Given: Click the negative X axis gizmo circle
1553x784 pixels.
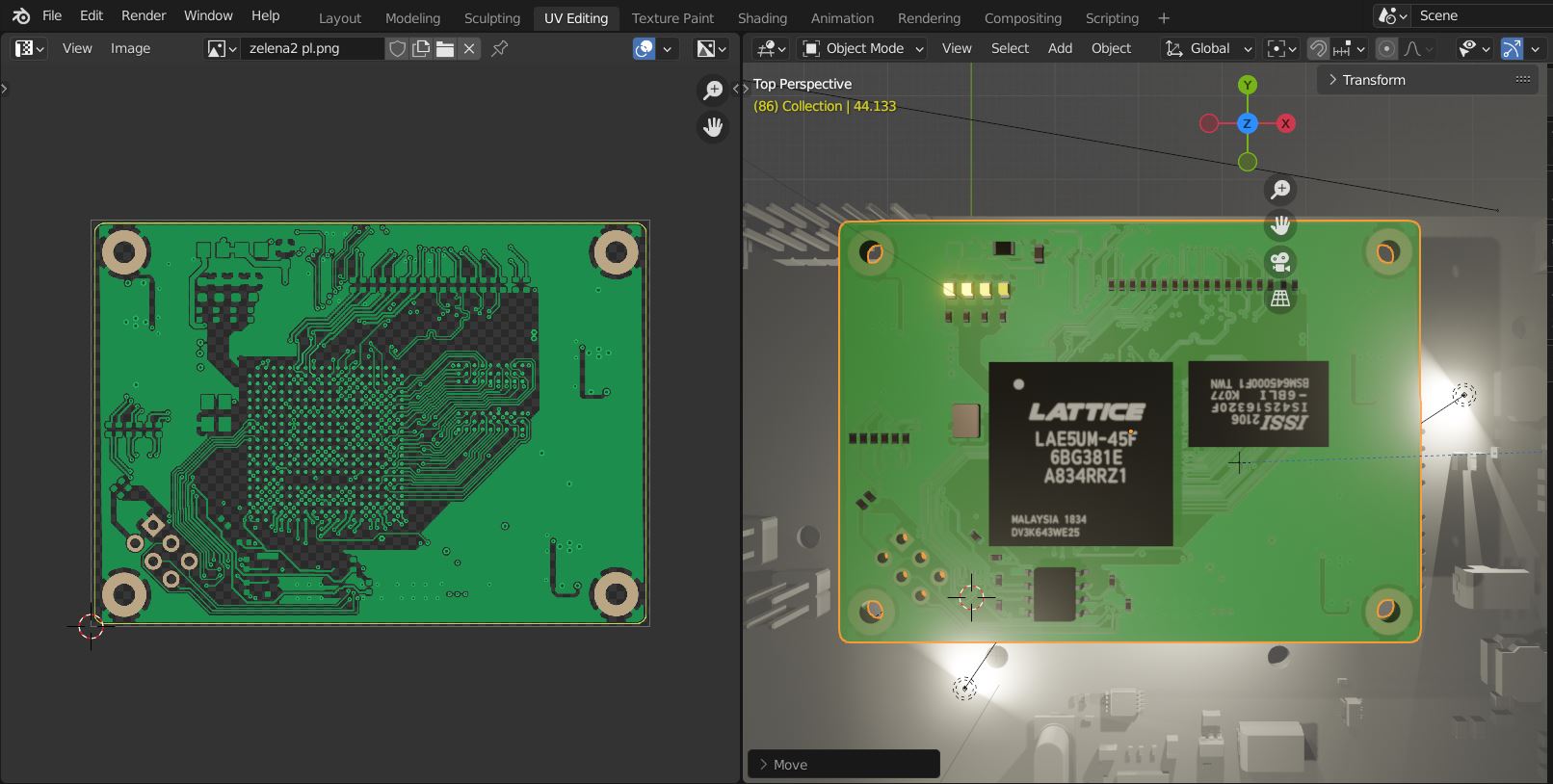Looking at the screenshot, I should click(1209, 123).
